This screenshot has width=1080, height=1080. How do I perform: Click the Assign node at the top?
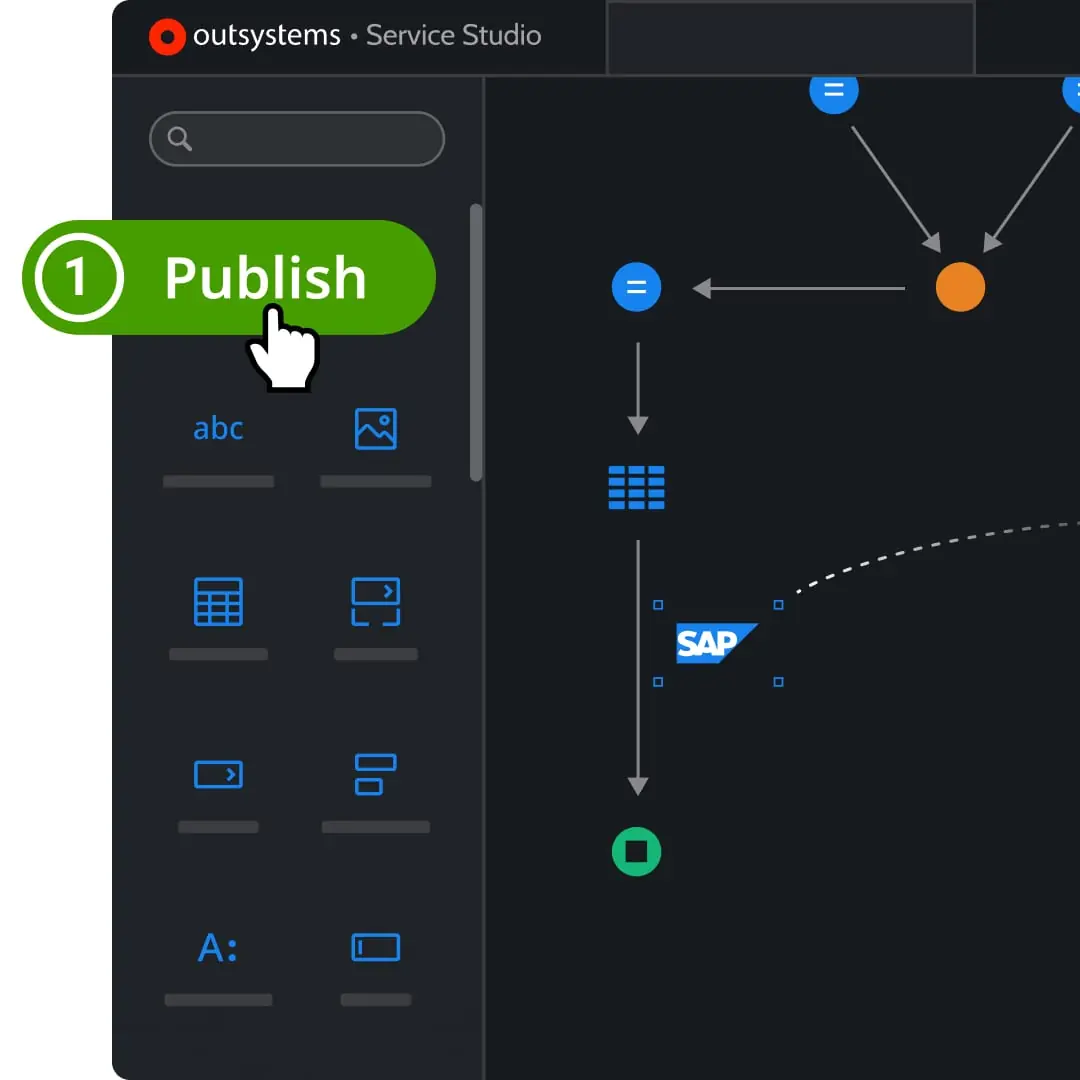coord(834,91)
